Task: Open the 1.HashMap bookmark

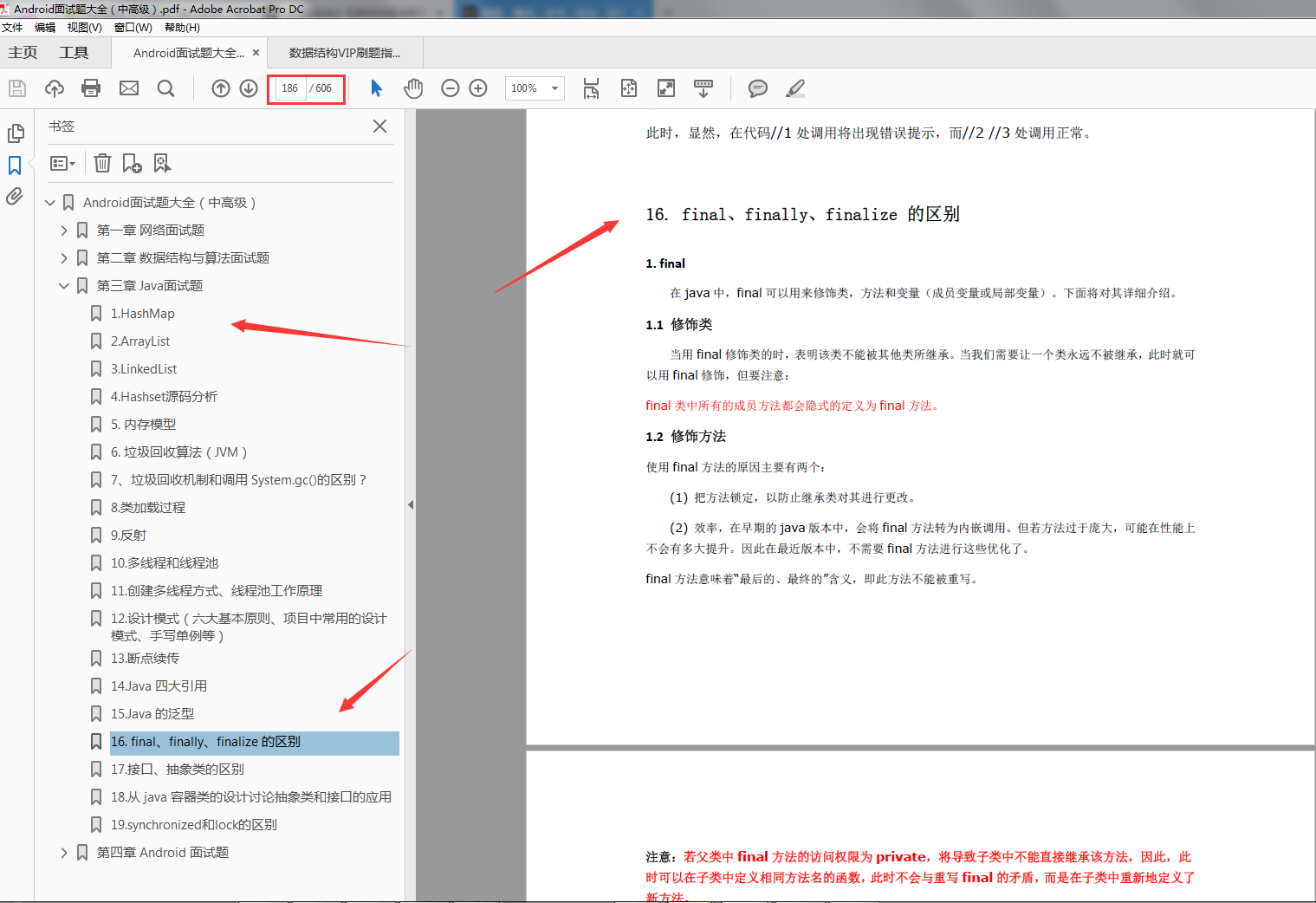Action: 143,314
